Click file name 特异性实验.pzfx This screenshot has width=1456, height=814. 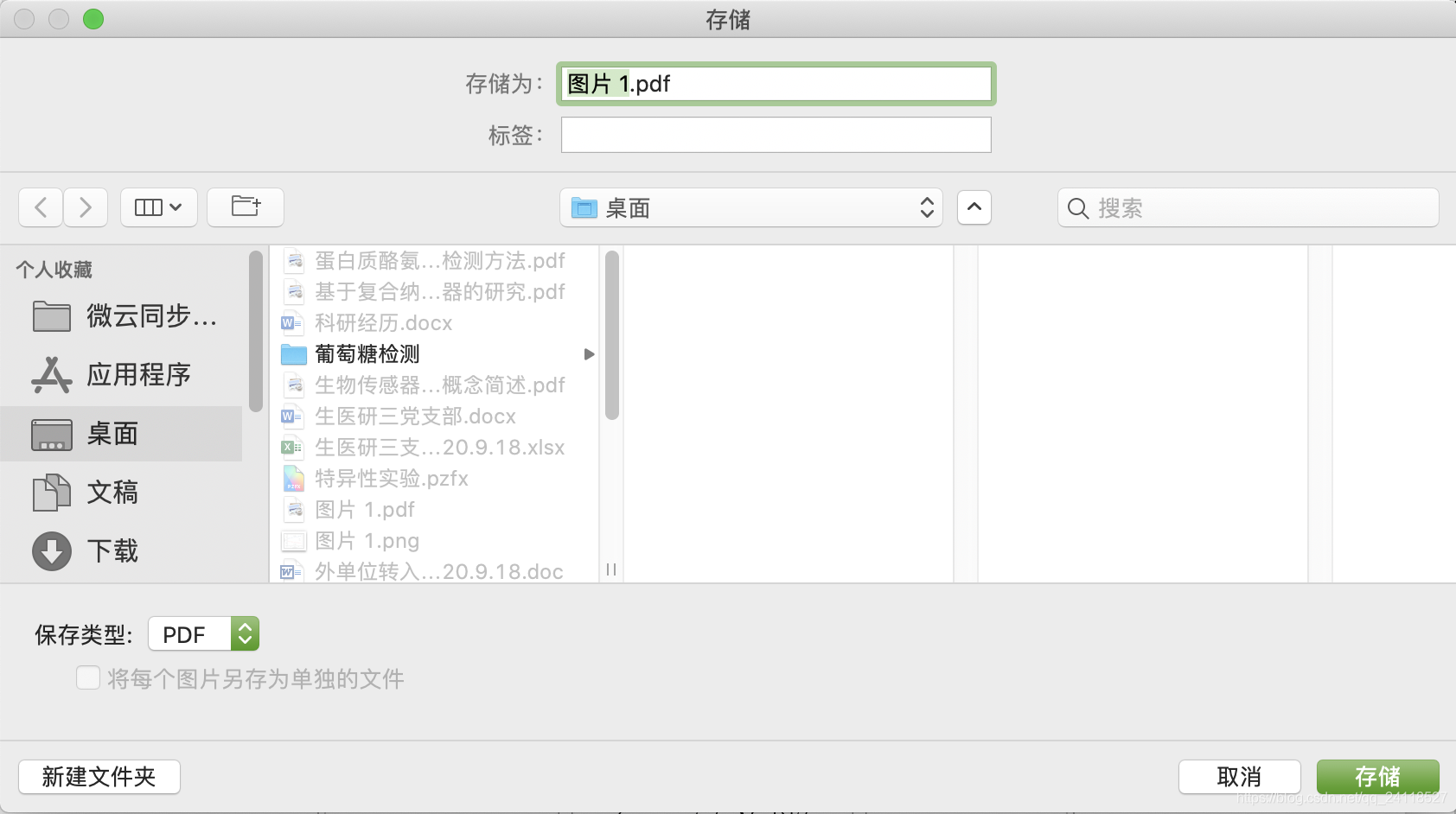[x=392, y=479]
